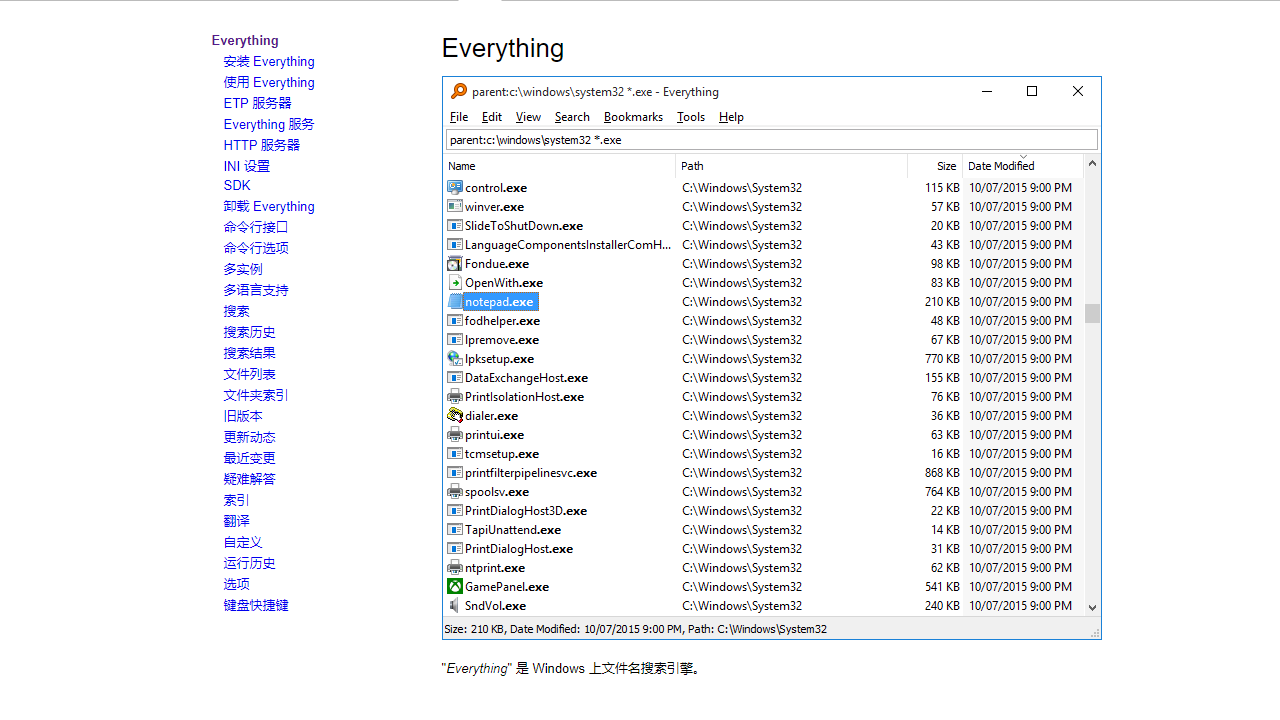Sort files by clicking the Name column header
The width and height of the screenshot is (1280, 720).
pyautogui.click(x=461, y=166)
